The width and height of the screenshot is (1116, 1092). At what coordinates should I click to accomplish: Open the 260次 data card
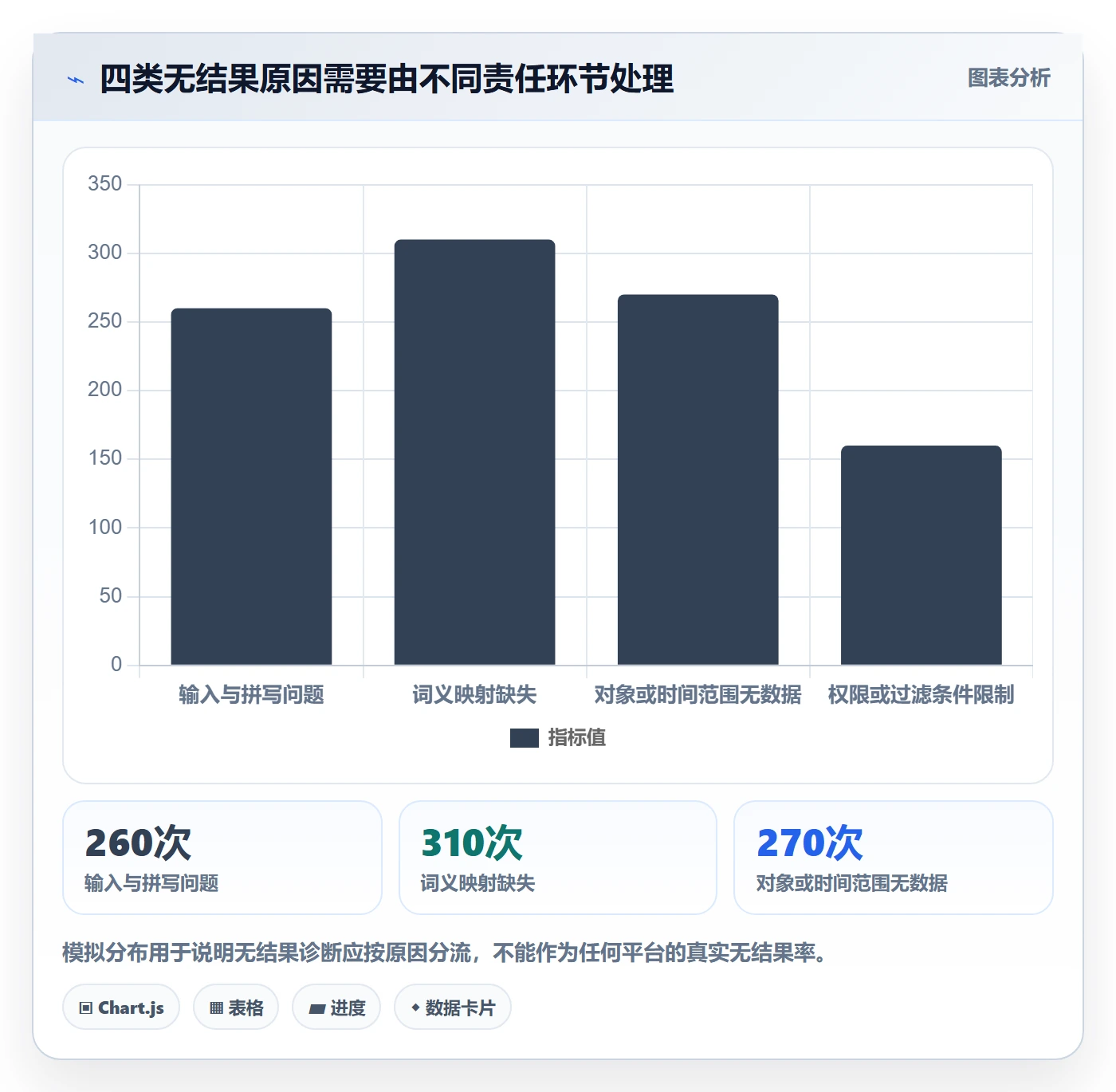pos(222,858)
